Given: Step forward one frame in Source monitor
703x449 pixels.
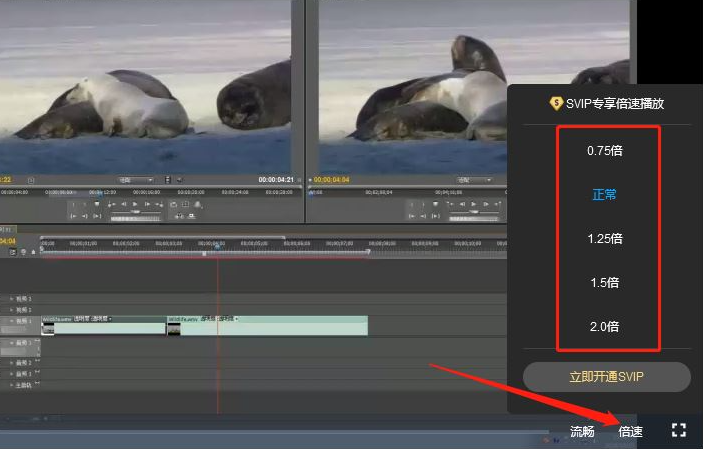Looking at the screenshot, I should point(148,204).
